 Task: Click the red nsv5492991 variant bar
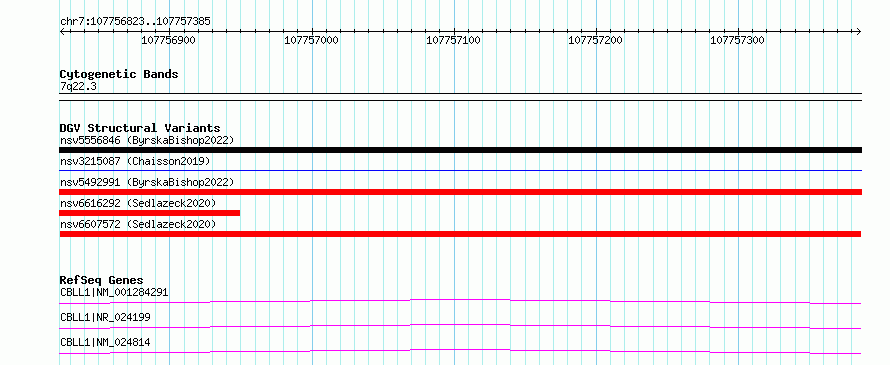pyautogui.click(x=460, y=192)
